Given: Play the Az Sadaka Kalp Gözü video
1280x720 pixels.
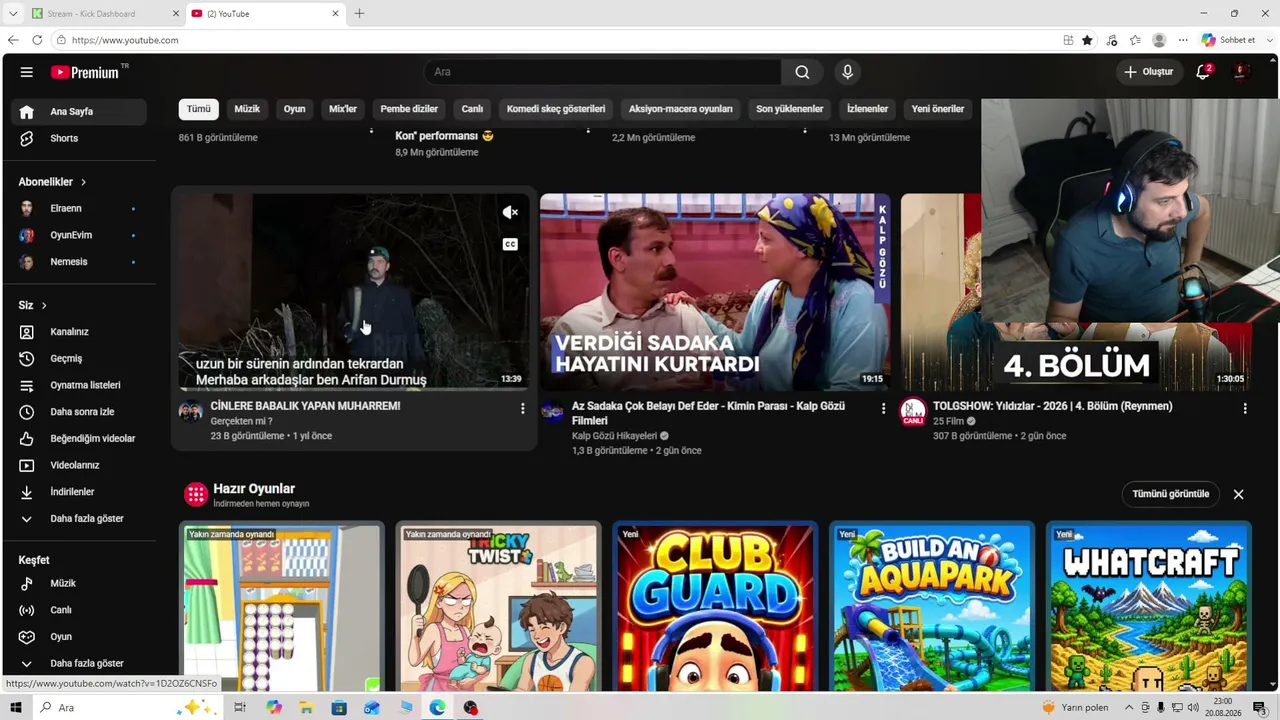Looking at the screenshot, I should [714, 292].
